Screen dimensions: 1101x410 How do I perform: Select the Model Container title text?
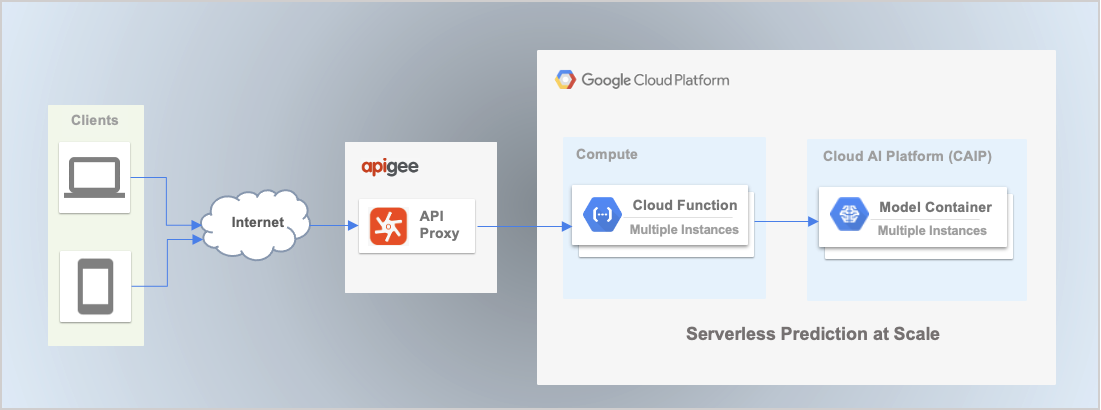(935, 207)
